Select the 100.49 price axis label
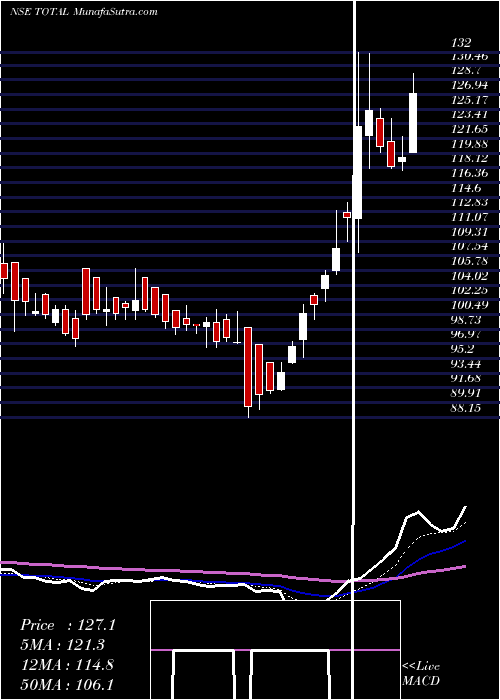 (x=469, y=305)
